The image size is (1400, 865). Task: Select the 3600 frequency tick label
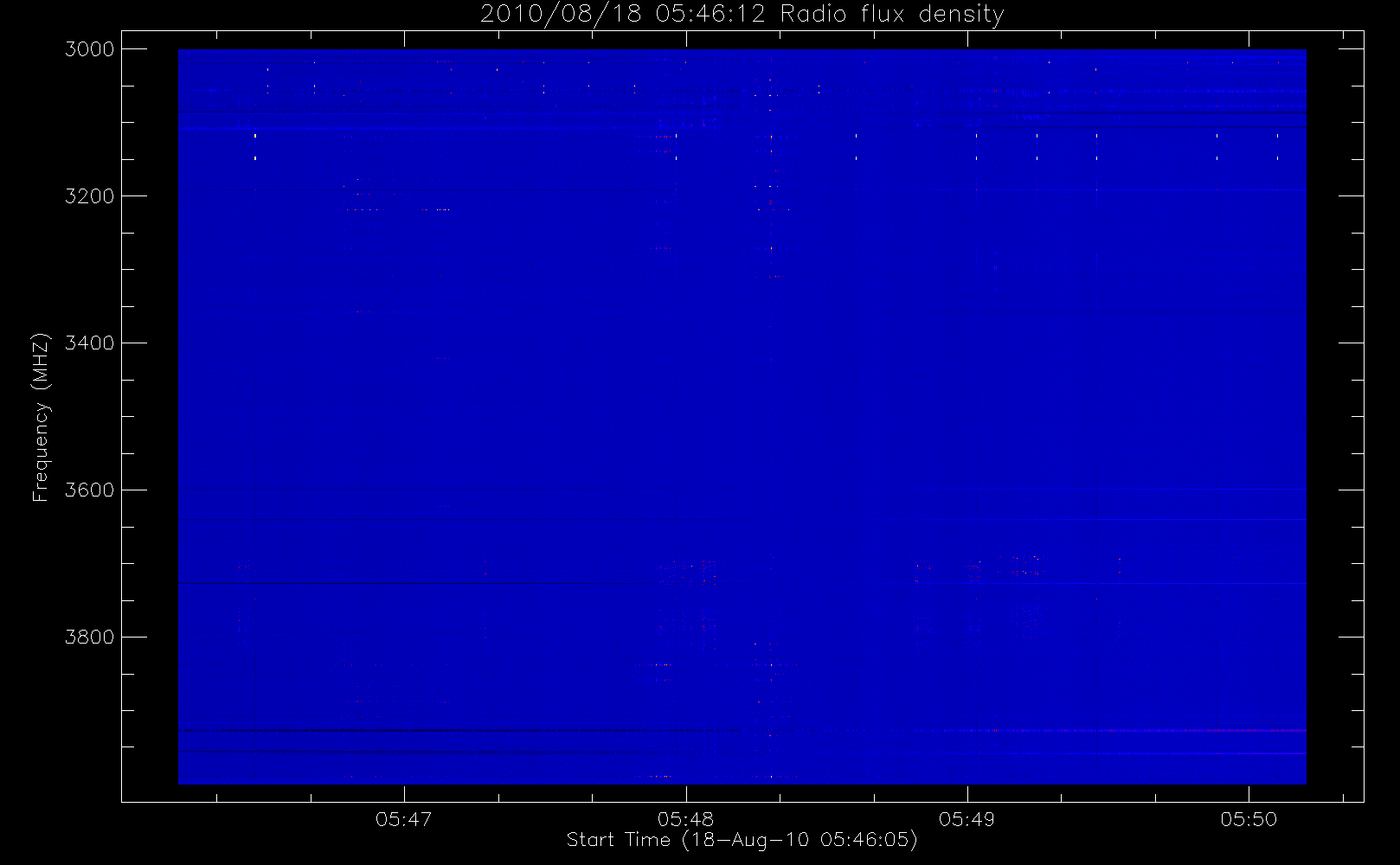pos(90,490)
